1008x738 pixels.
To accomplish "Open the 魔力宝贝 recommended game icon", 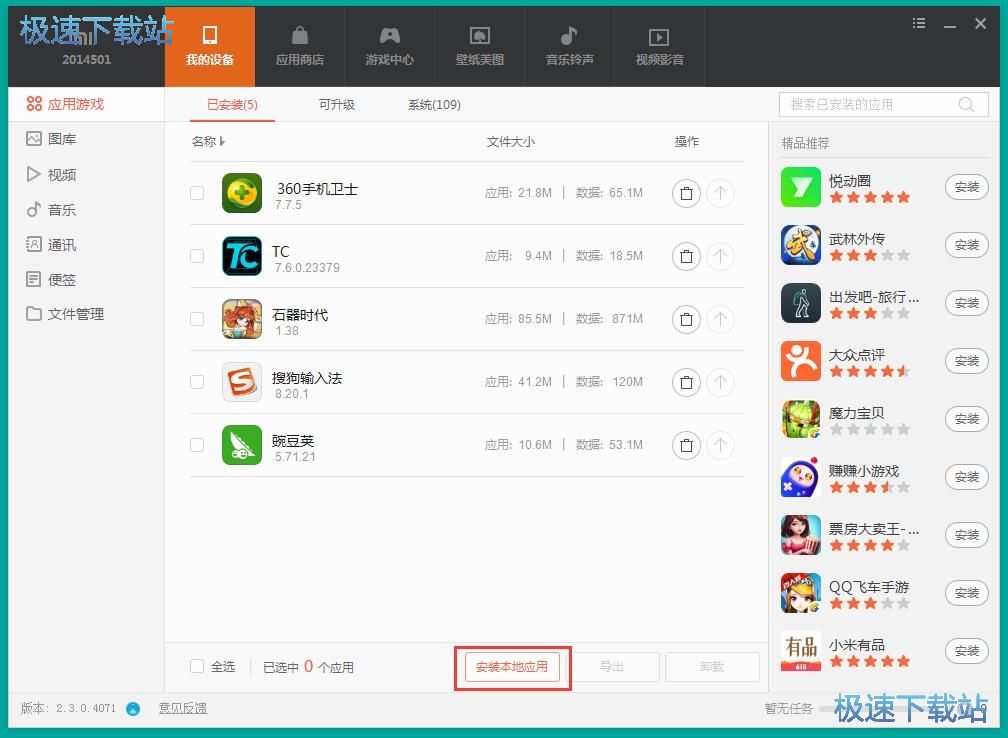I will 801,419.
